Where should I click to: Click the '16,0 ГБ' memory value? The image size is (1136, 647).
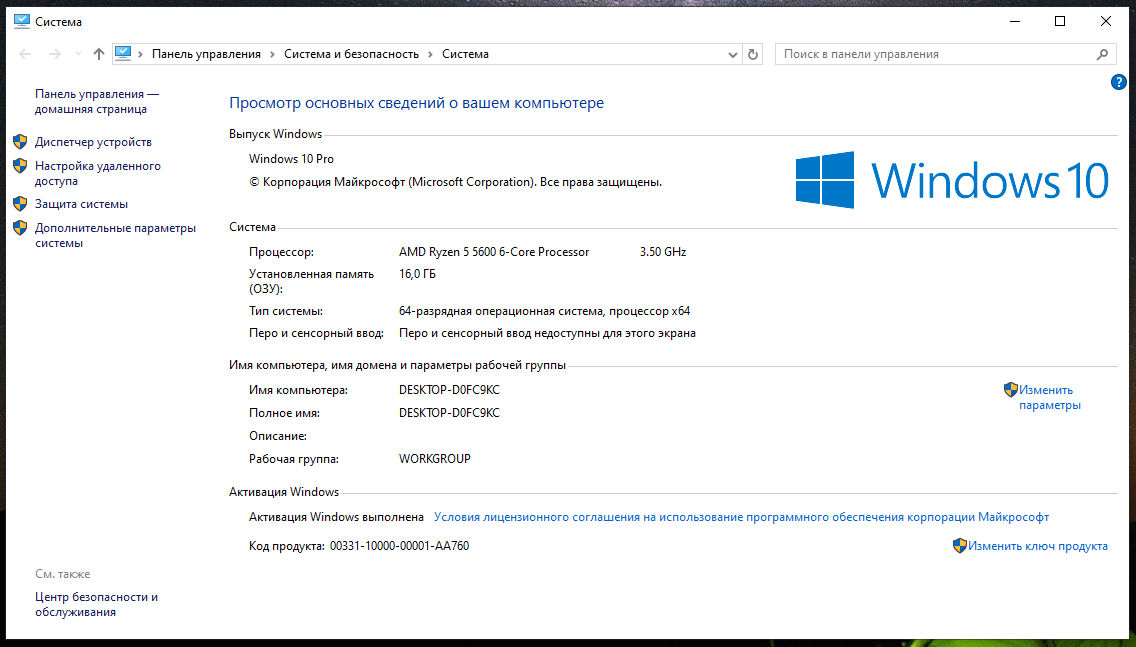point(417,274)
